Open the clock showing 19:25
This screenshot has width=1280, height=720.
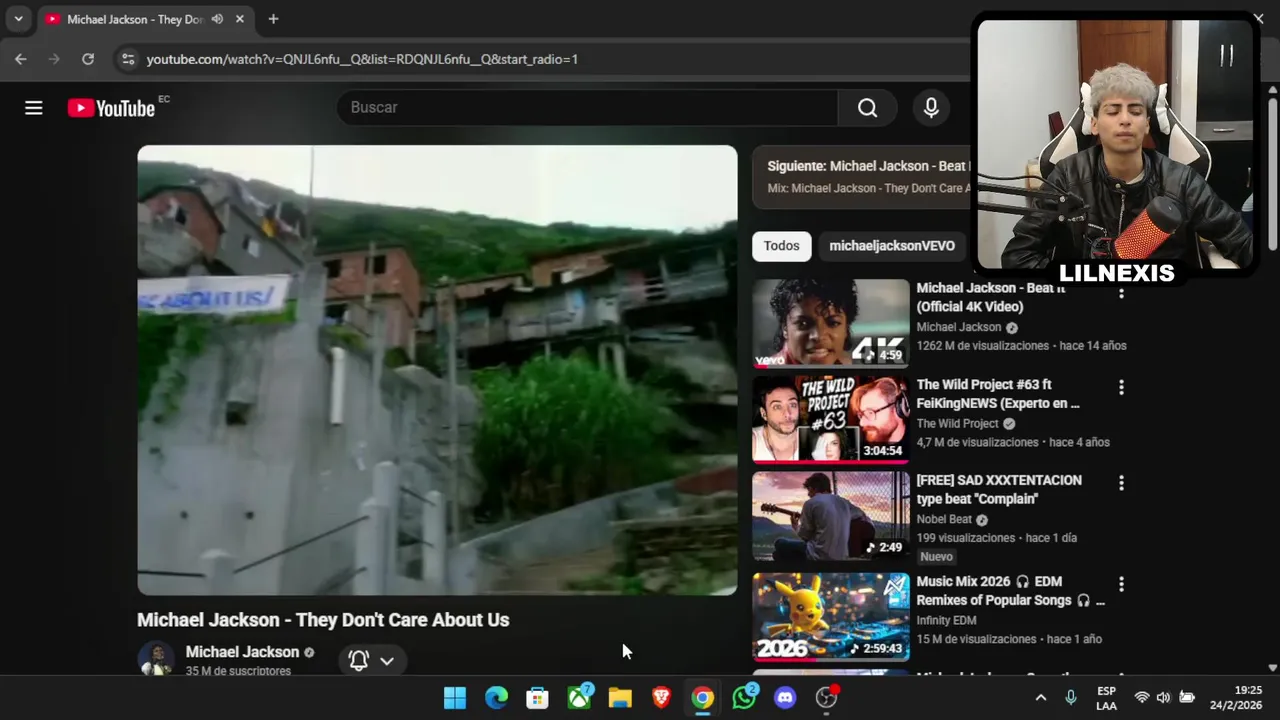1236,698
